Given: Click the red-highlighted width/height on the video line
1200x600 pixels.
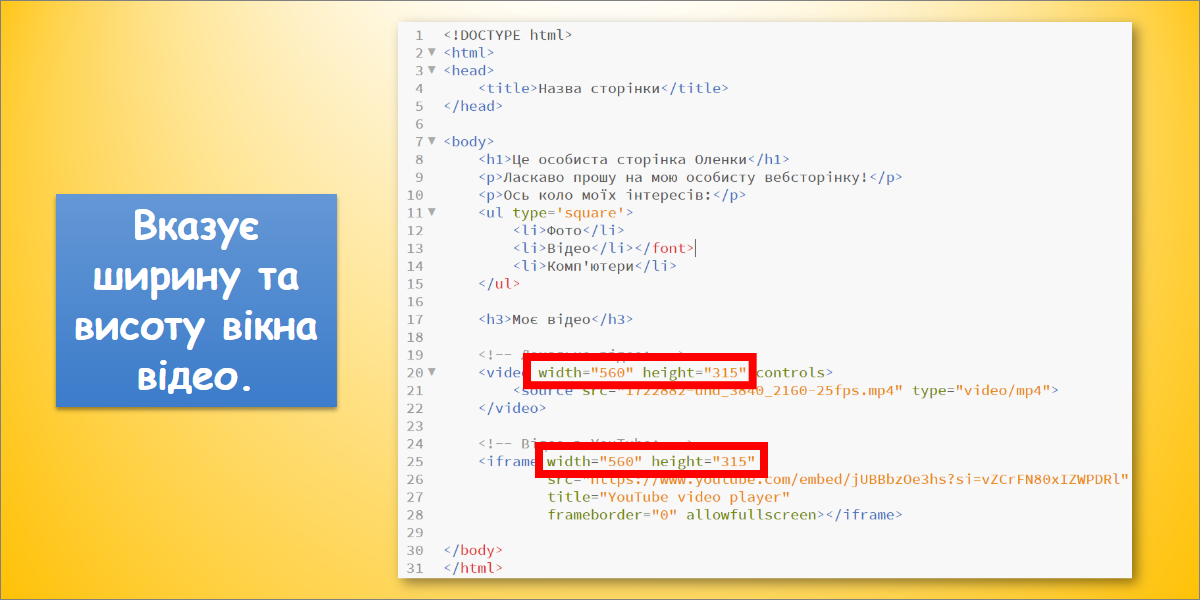Looking at the screenshot, I should [640, 373].
